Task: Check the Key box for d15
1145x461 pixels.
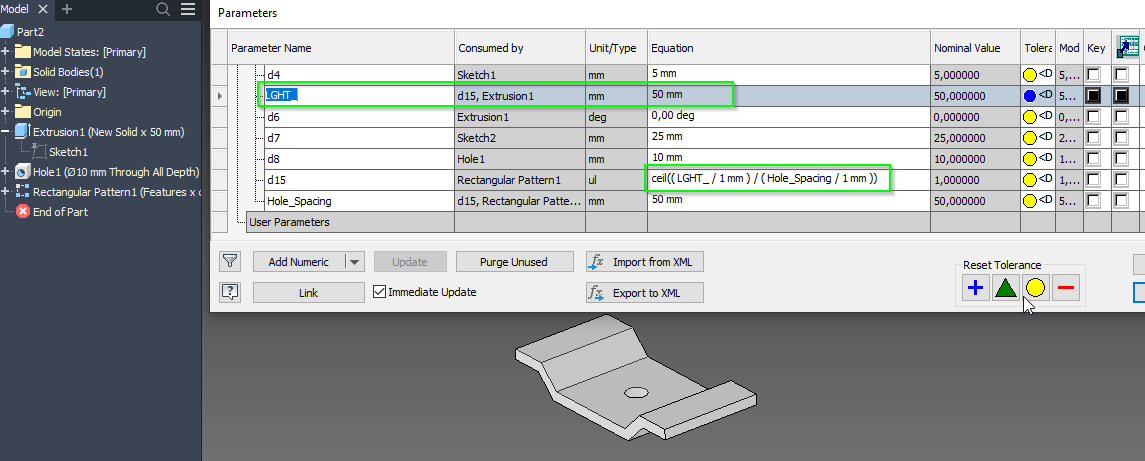Action: click(1093, 179)
